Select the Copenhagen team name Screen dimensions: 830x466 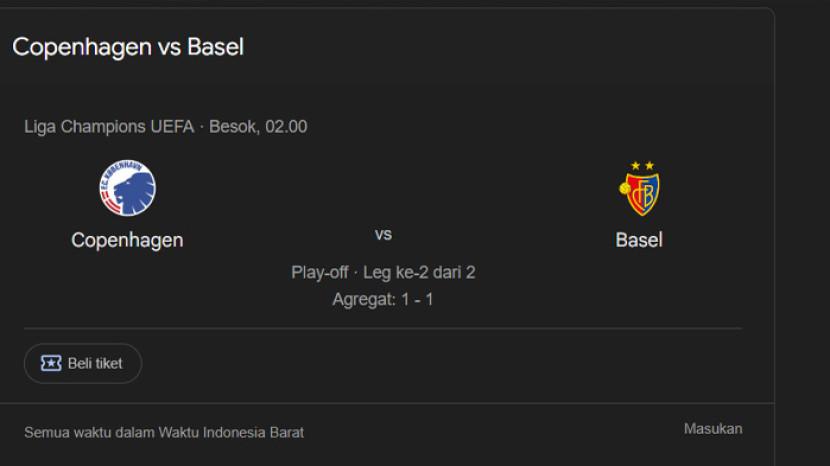tap(127, 240)
